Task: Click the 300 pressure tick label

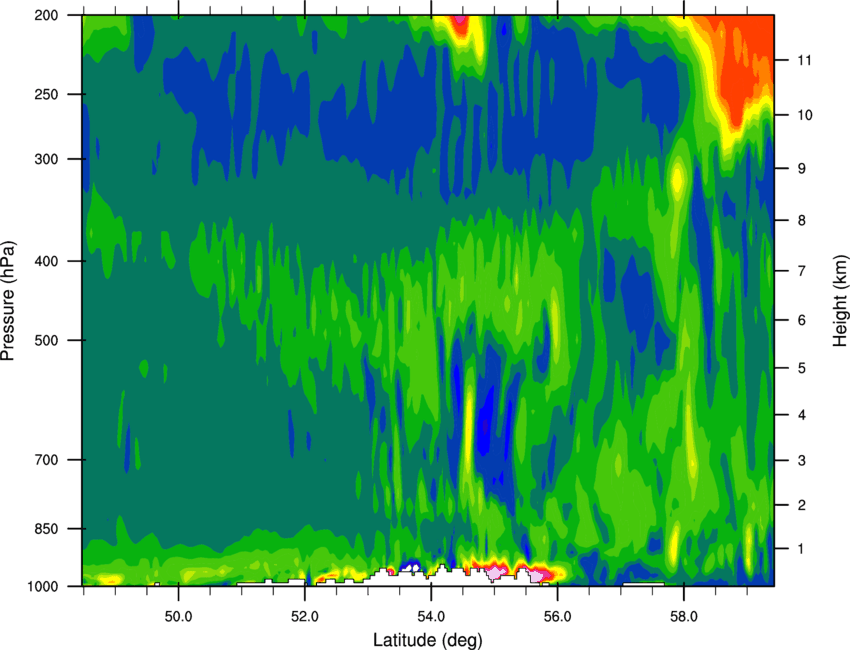Action: point(46,159)
